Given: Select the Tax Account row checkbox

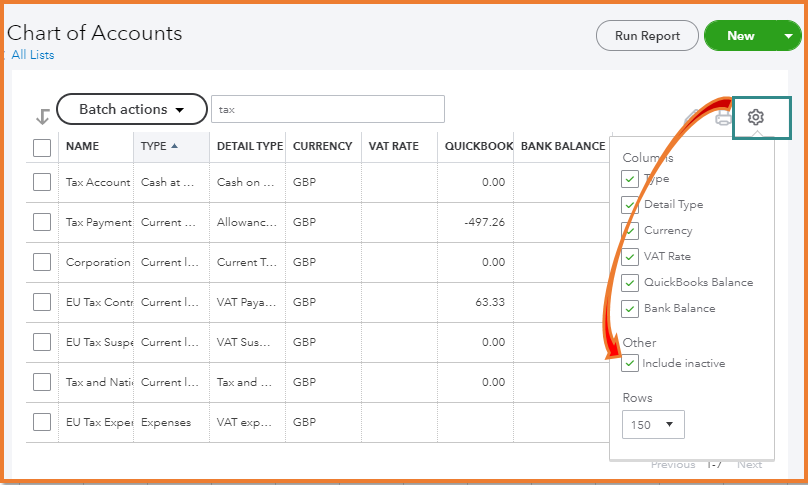Looking at the screenshot, I should 42,182.
